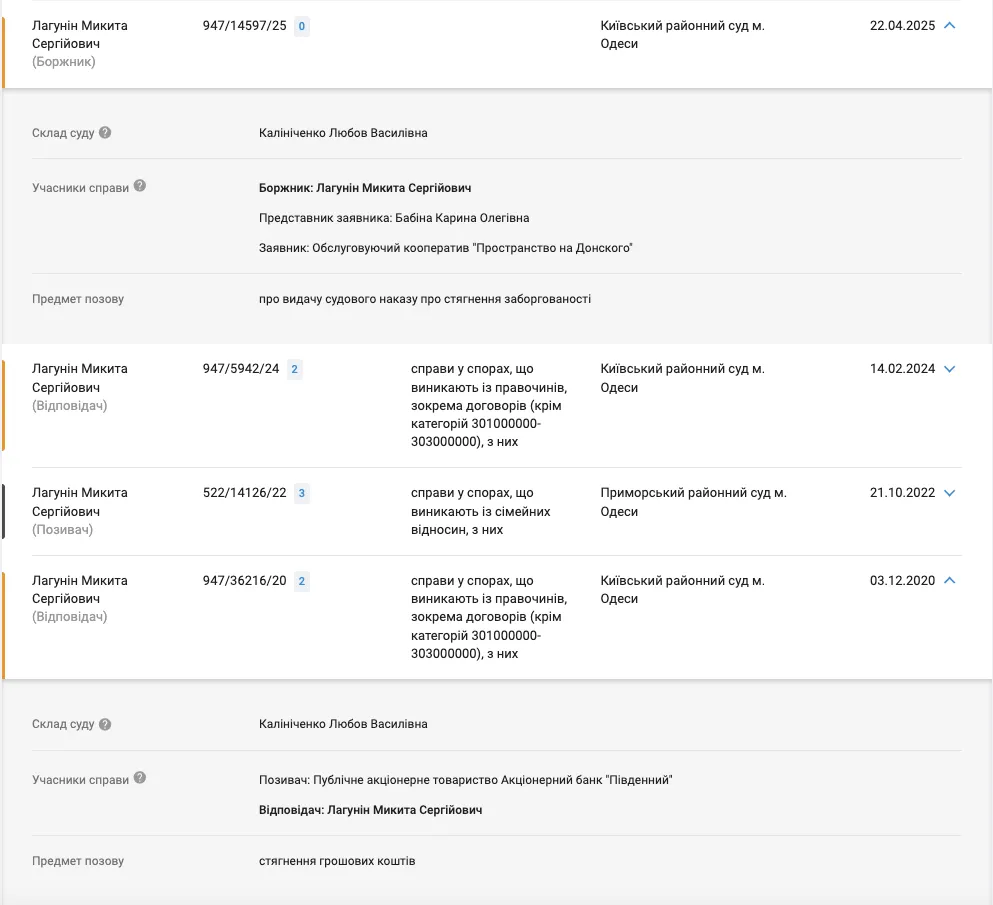Screen dimensions: 993x905
Task: Click the badge 3 next to case 522/14126/22
Action: pos(301,493)
